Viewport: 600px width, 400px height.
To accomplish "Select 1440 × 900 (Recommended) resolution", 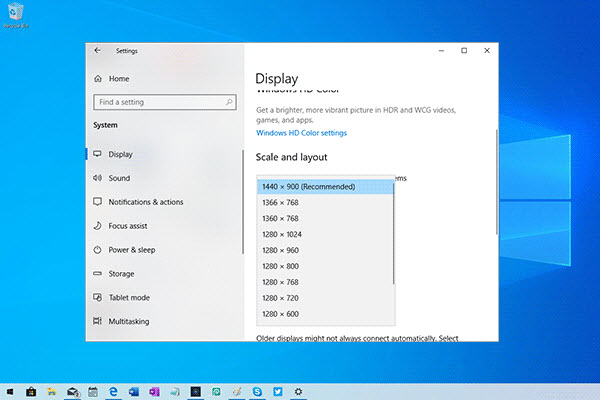I will coord(325,187).
